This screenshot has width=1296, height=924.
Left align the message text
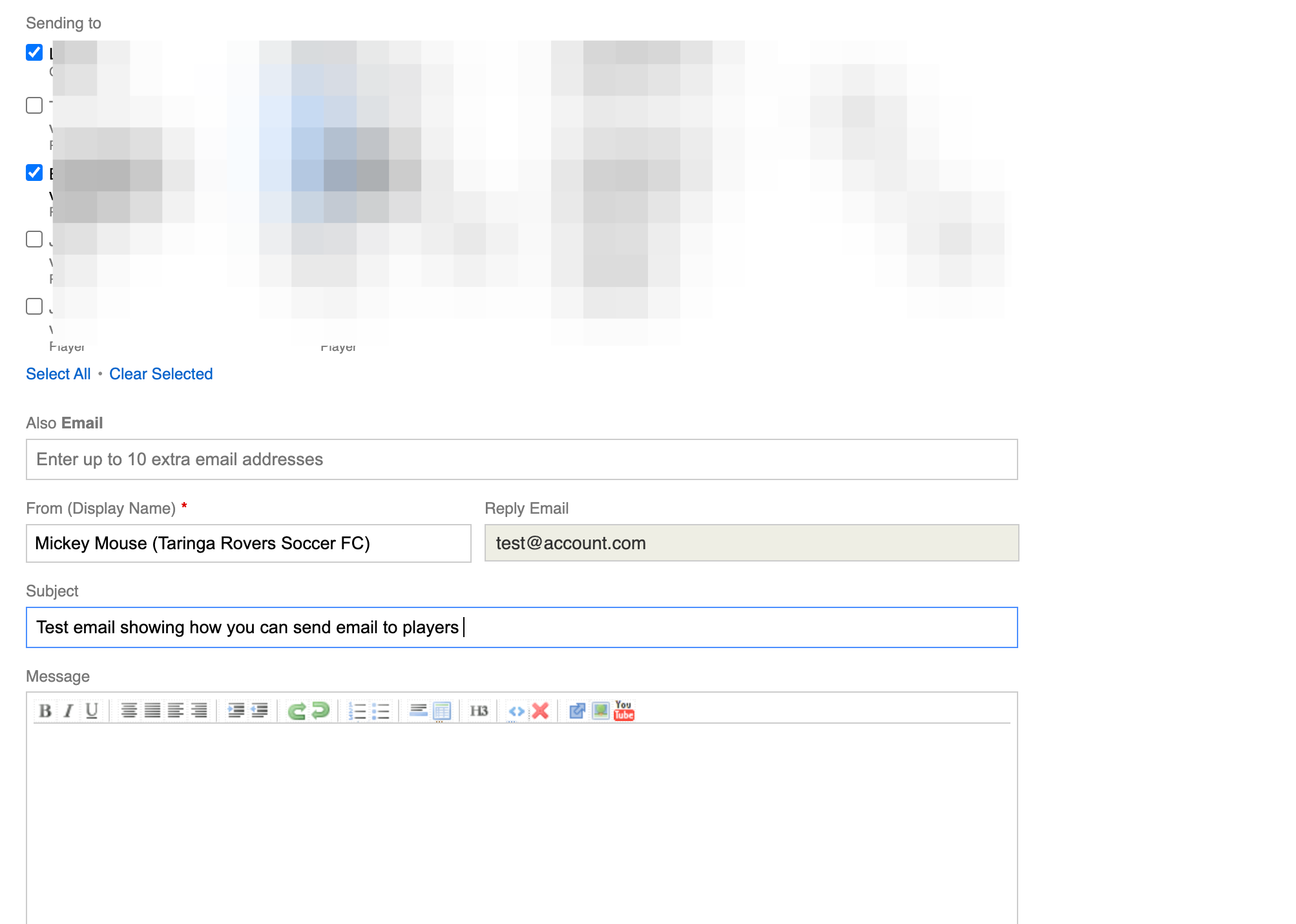coord(176,711)
